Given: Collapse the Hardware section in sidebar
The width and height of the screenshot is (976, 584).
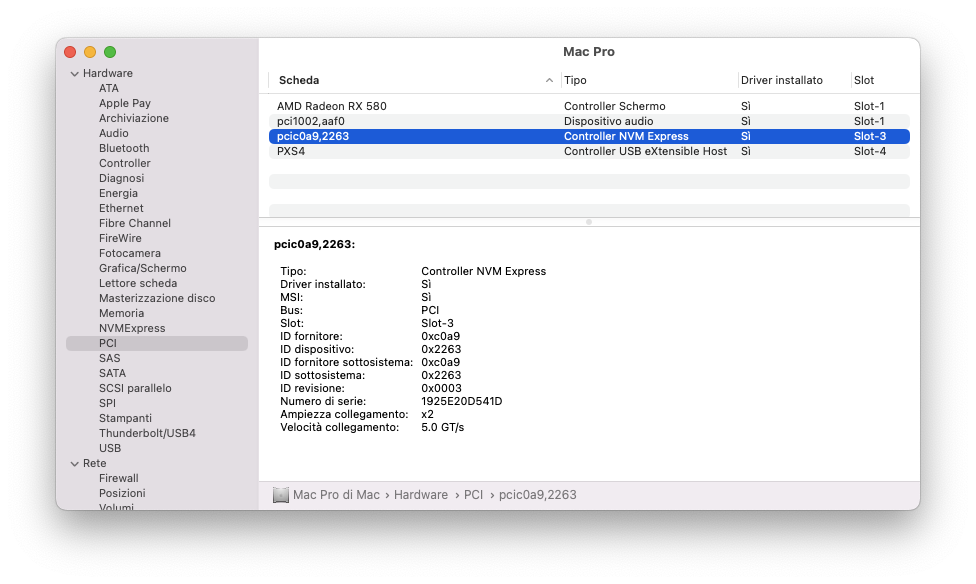Looking at the screenshot, I should 75,73.
